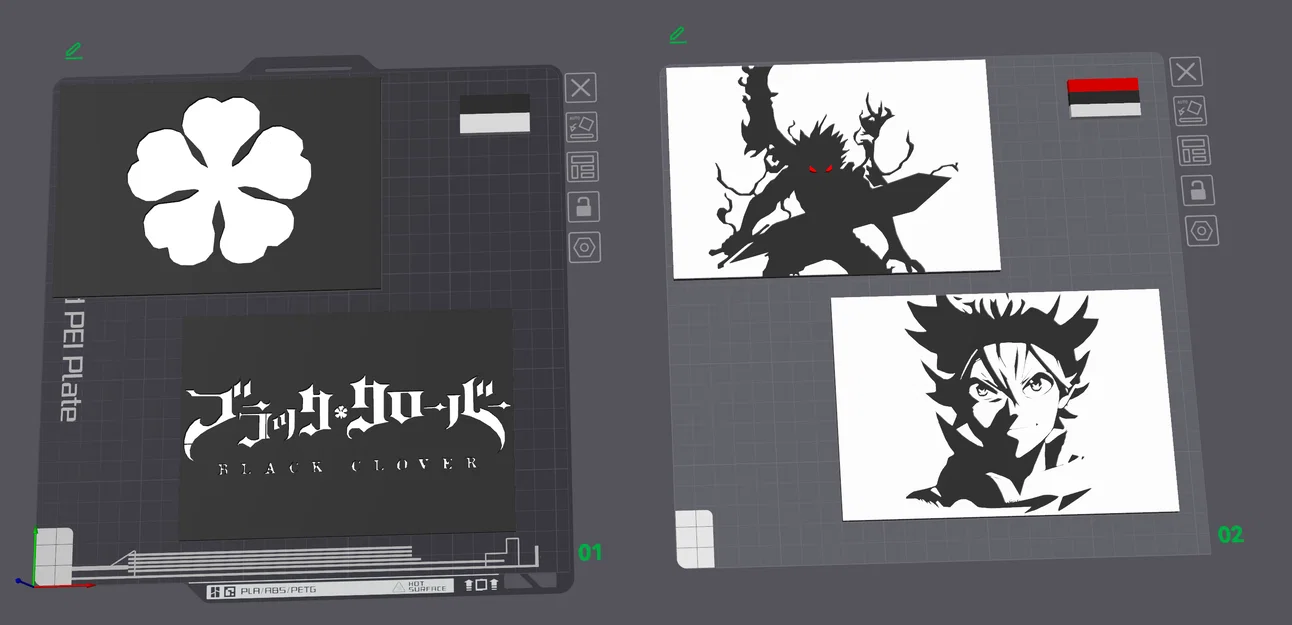The image size is (1292, 625).
Task: Arrange objects on plate 02
Action: (x=1194, y=150)
